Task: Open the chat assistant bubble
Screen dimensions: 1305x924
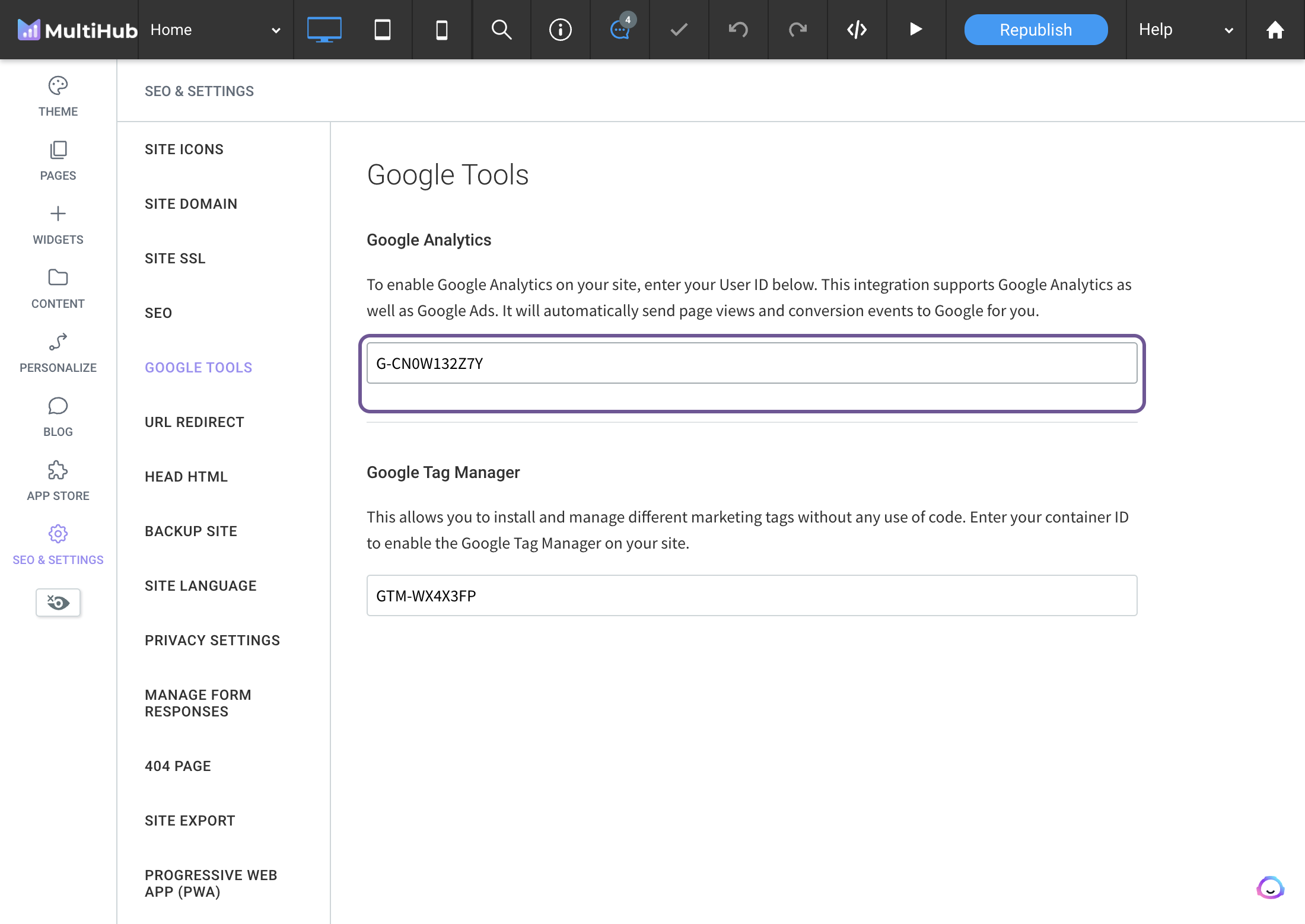Action: [x=1270, y=888]
